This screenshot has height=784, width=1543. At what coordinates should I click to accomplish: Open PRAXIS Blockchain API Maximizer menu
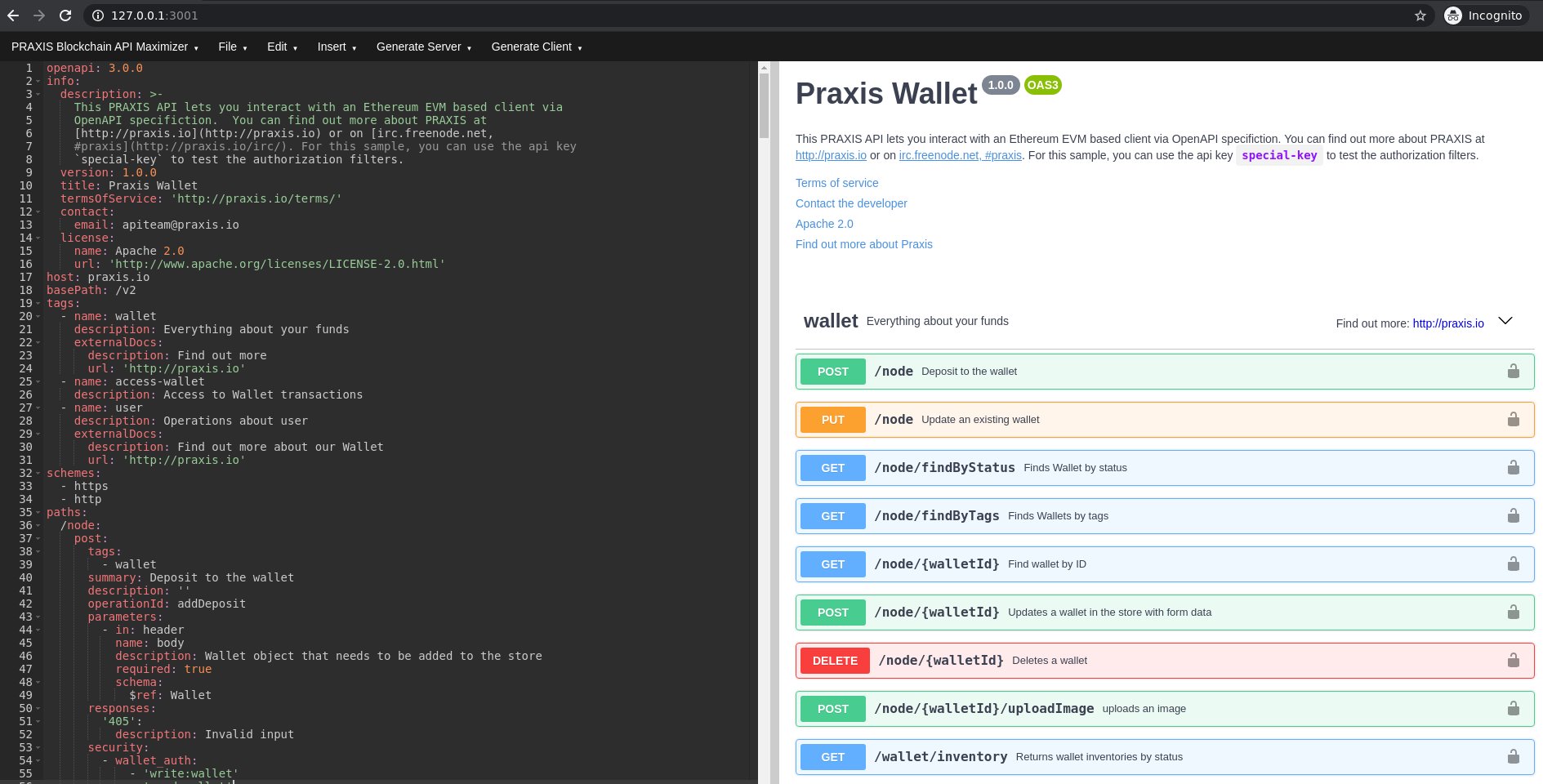[105, 47]
